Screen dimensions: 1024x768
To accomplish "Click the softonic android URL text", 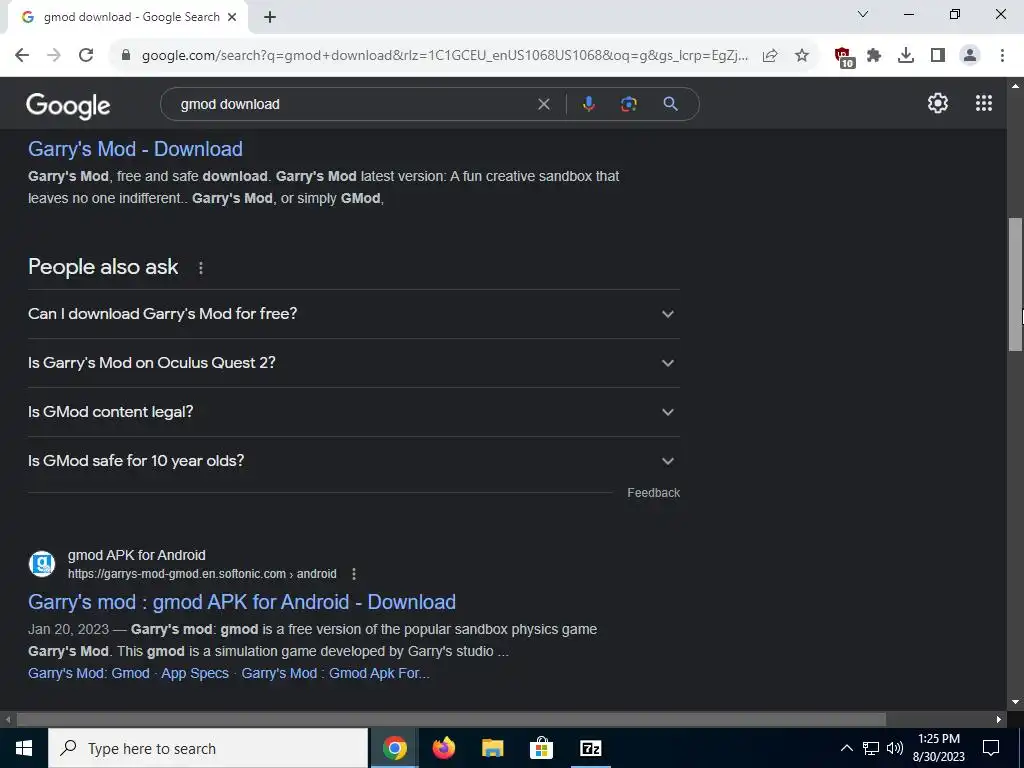I will point(202,574).
